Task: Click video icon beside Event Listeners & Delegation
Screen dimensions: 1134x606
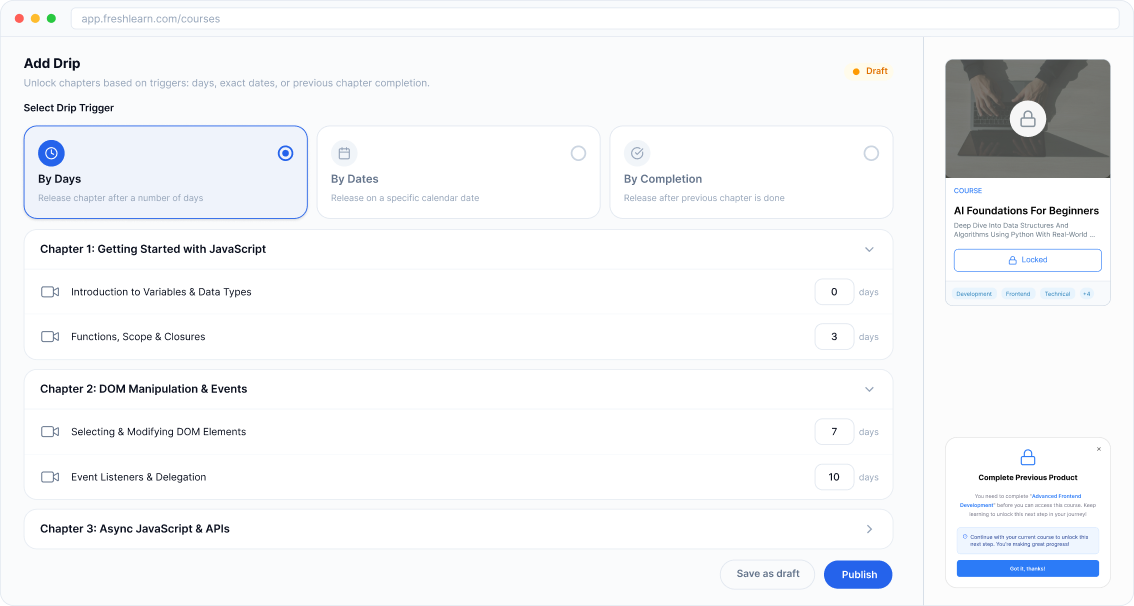Action: (50, 477)
